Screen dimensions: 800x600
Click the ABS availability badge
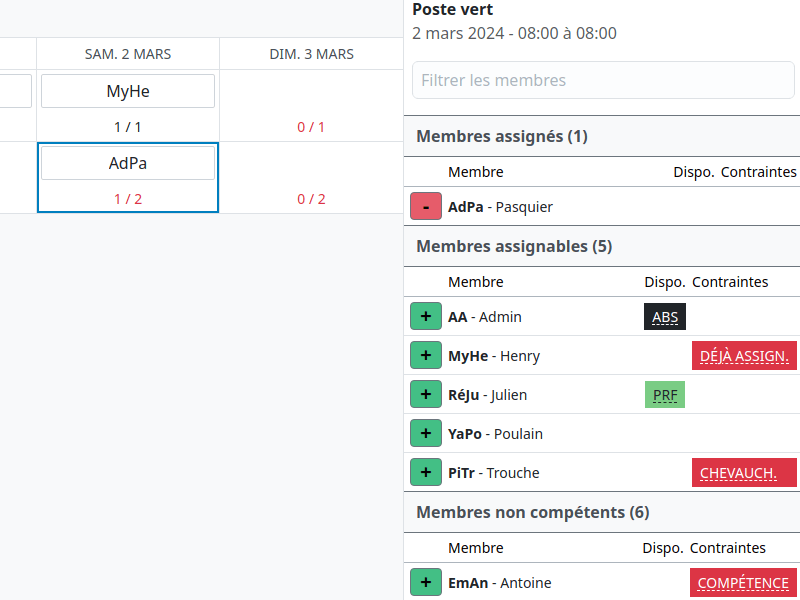665,317
